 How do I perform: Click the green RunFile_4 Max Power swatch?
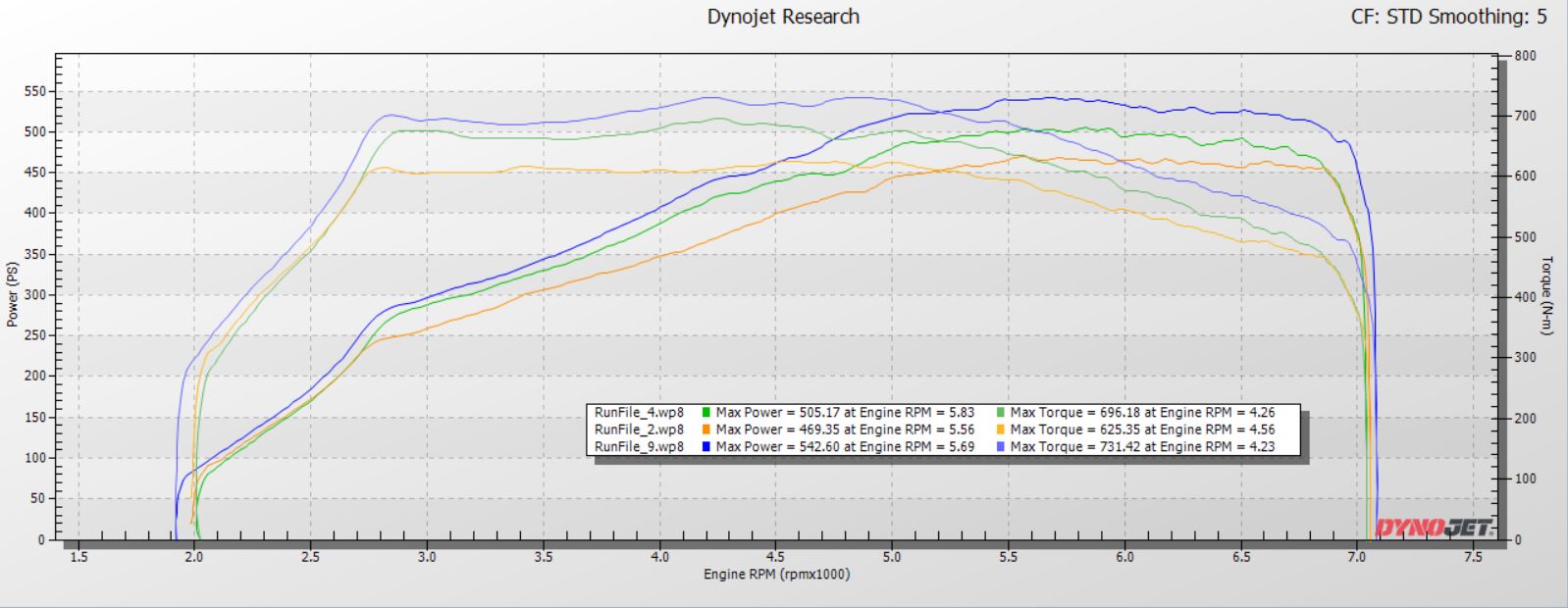coord(706,413)
